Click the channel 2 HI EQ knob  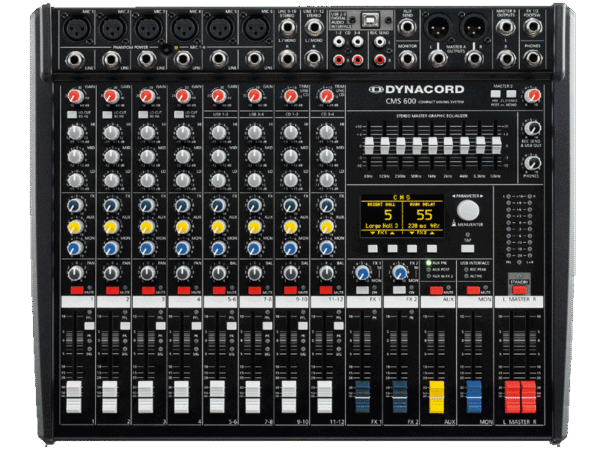point(111,133)
